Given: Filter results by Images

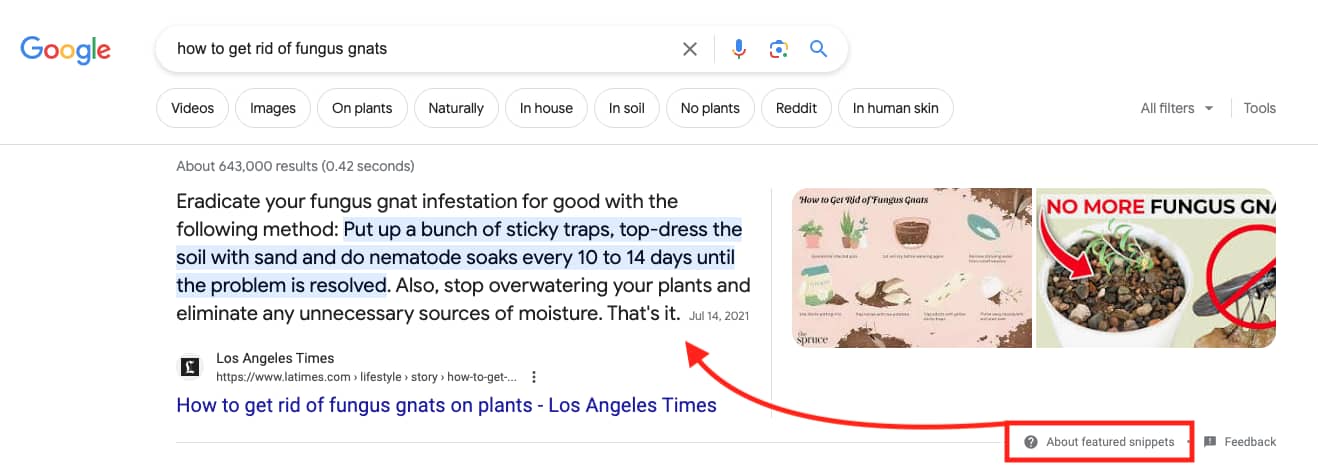Looking at the screenshot, I should click(273, 108).
